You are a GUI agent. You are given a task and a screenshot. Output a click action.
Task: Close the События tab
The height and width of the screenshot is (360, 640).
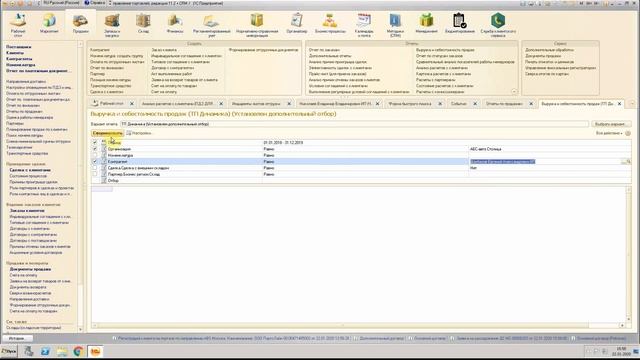[x=475, y=104]
